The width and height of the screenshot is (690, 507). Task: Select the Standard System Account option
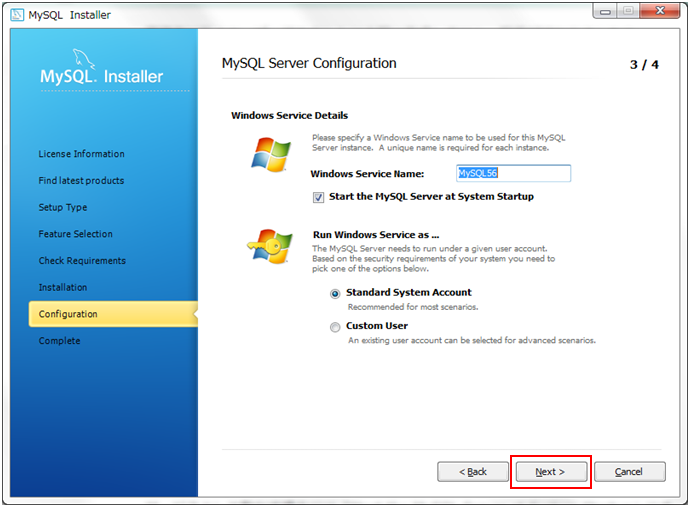point(335,294)
